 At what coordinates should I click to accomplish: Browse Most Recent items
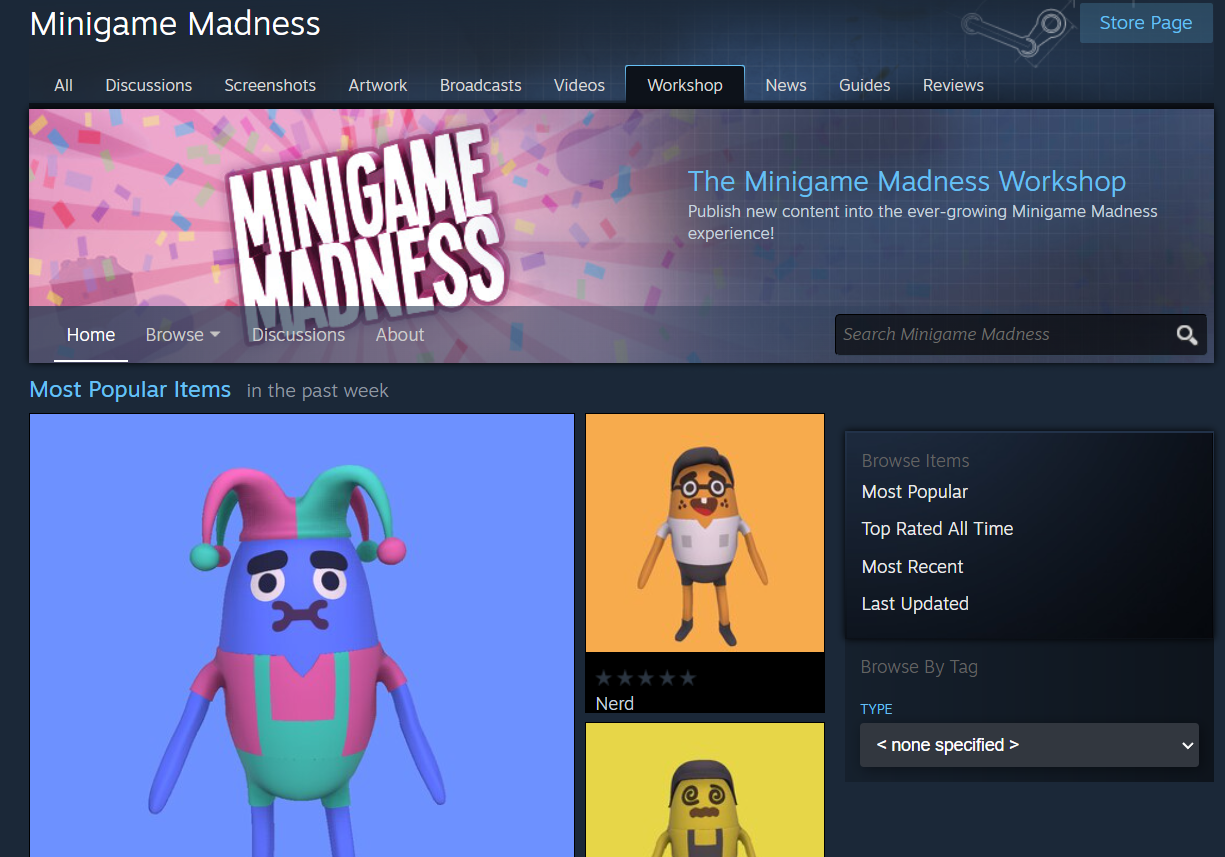tap(913, 567)
